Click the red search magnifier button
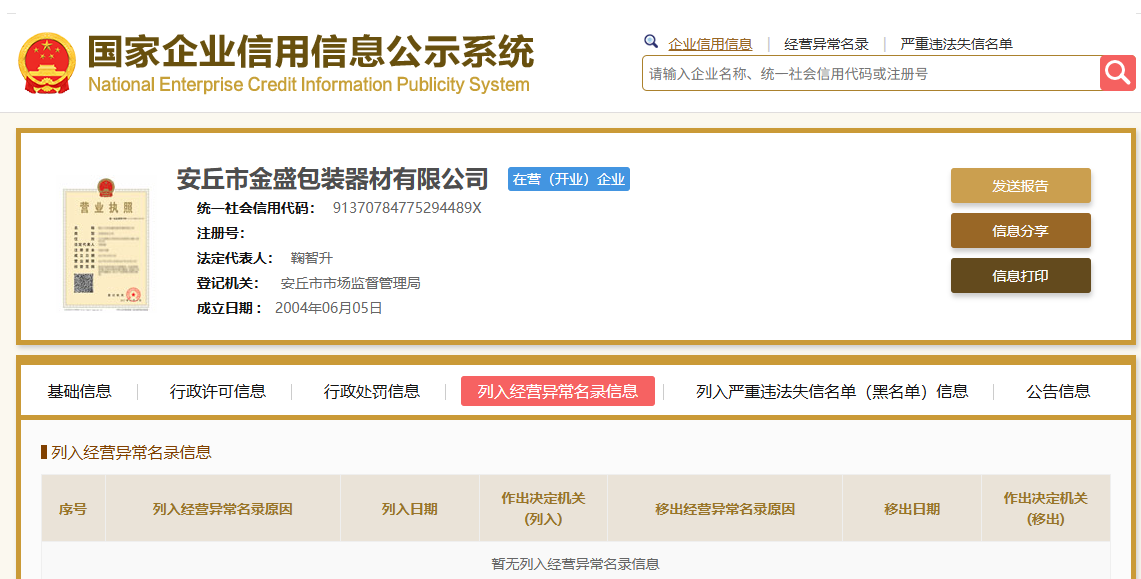Screen dimensions: 1141x579 click(x=1118, y=73)
